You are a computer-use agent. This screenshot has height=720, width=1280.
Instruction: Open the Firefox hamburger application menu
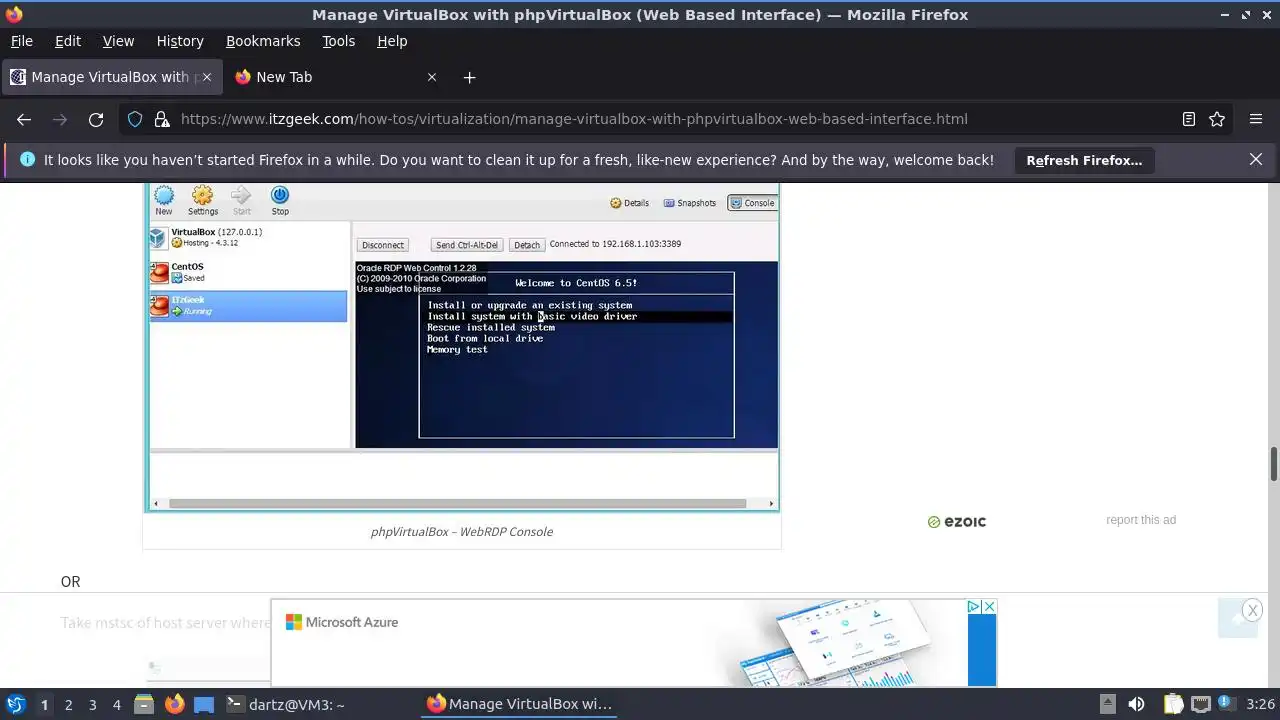point(1256,119)
